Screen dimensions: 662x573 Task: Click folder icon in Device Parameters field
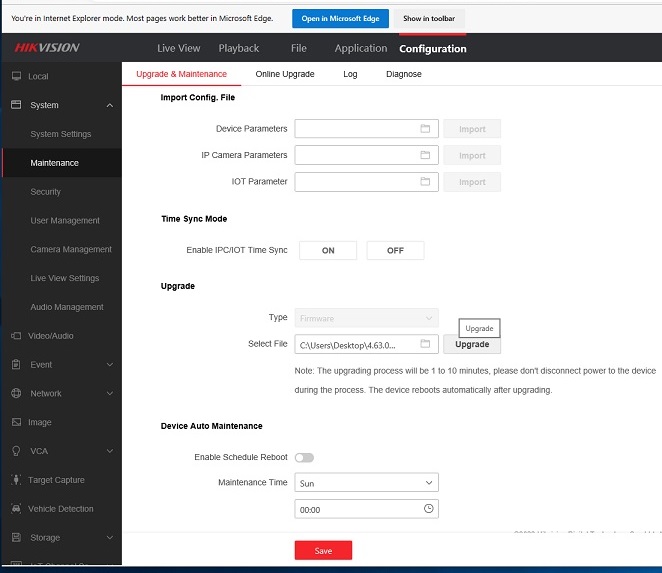pyautogui.click(x=425, y=129)
